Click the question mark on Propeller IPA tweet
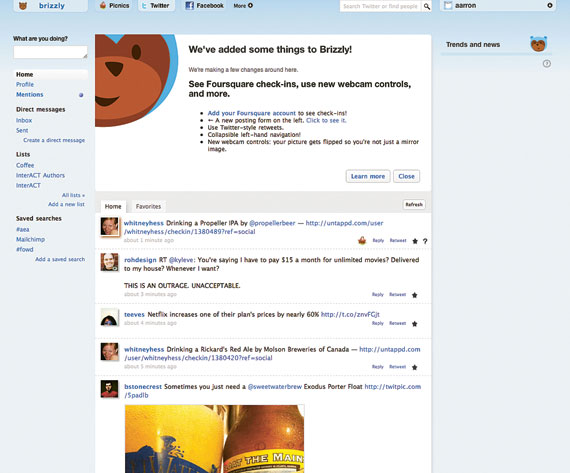This screenshot has height=473, width=570. 425,241
